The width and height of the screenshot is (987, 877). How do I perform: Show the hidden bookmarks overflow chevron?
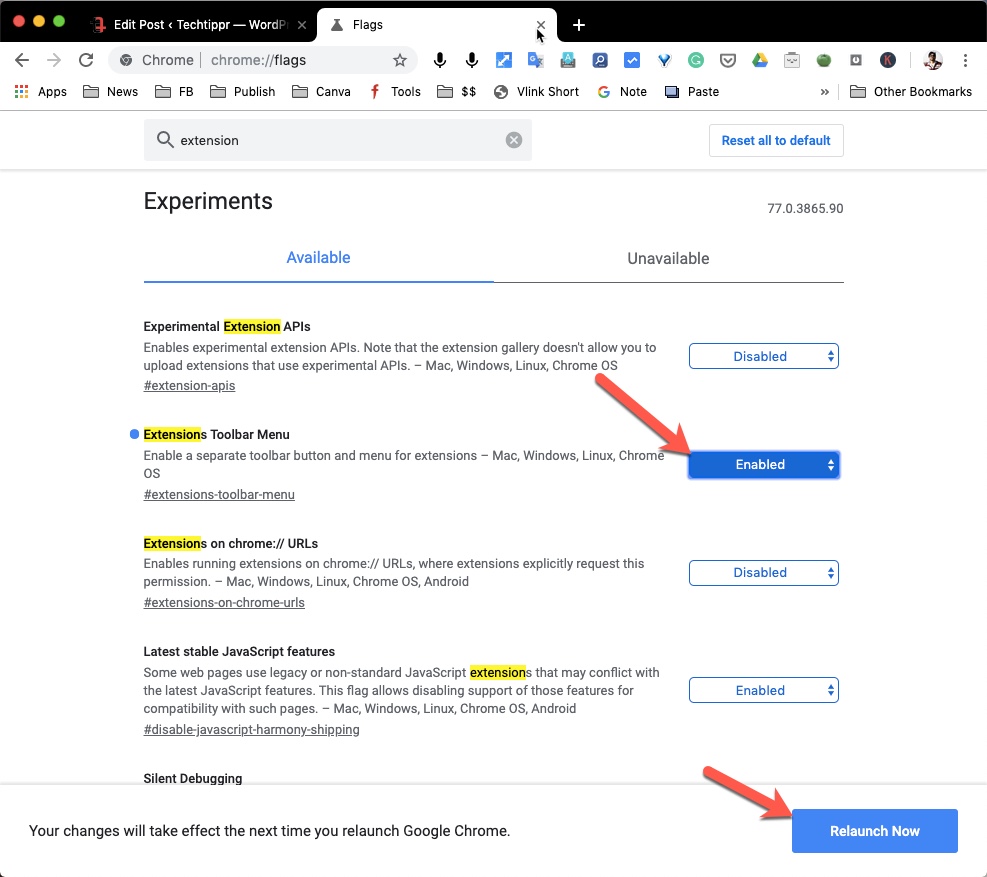click(x=825, y=91)
